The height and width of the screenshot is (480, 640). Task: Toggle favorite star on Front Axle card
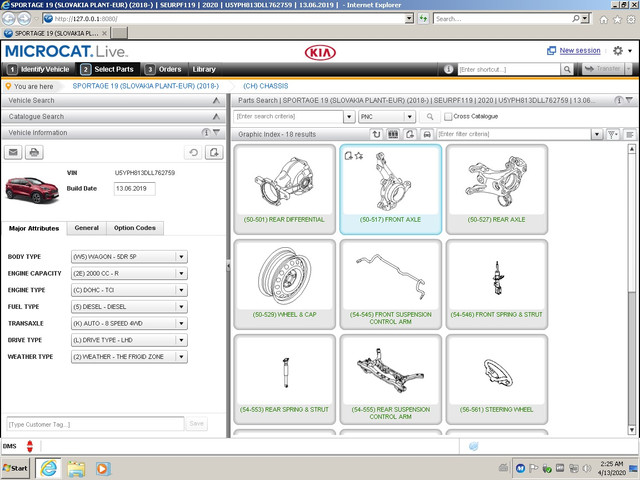click(359, 156)
